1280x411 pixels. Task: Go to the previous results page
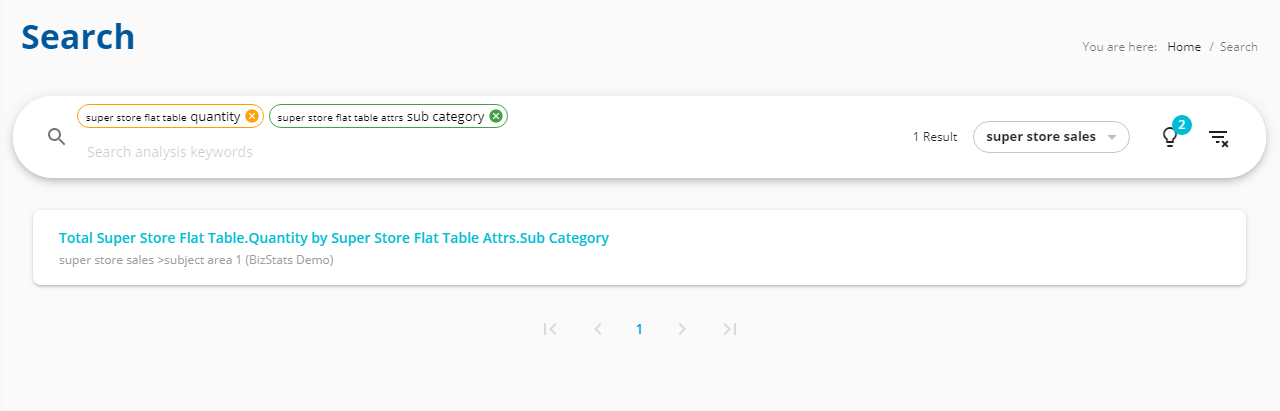click(598, 329)
